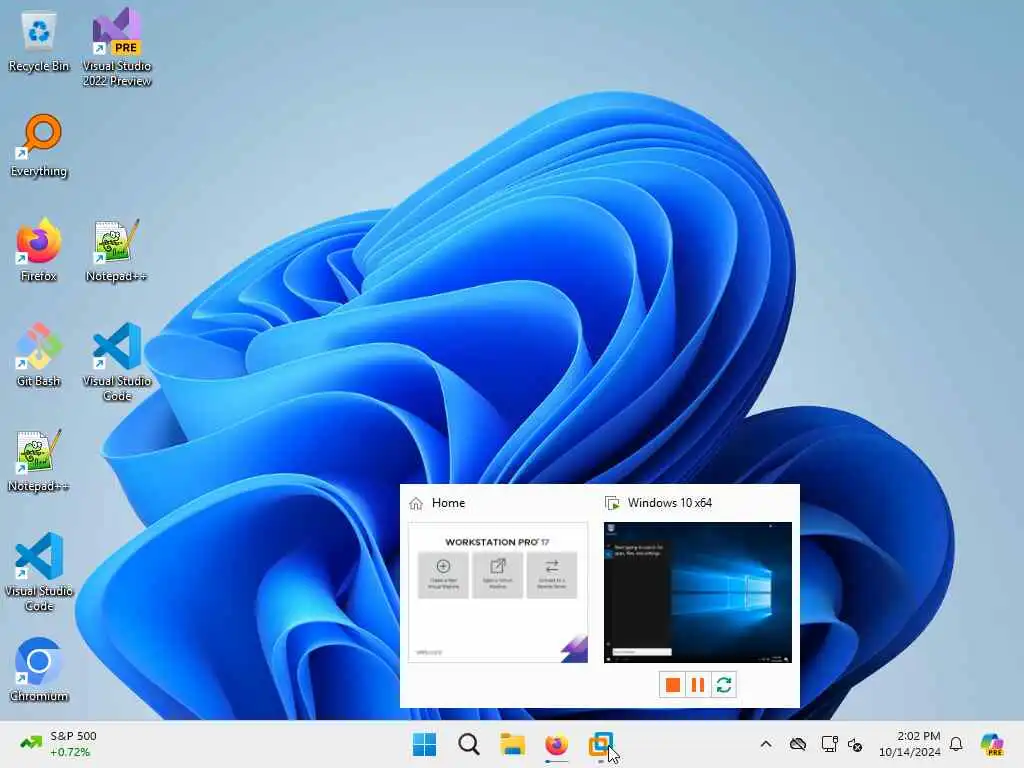Pause the Windows 10 x64 virtual machine
The width and height of the screenshot is (1024, 768).
click(697, 684)
